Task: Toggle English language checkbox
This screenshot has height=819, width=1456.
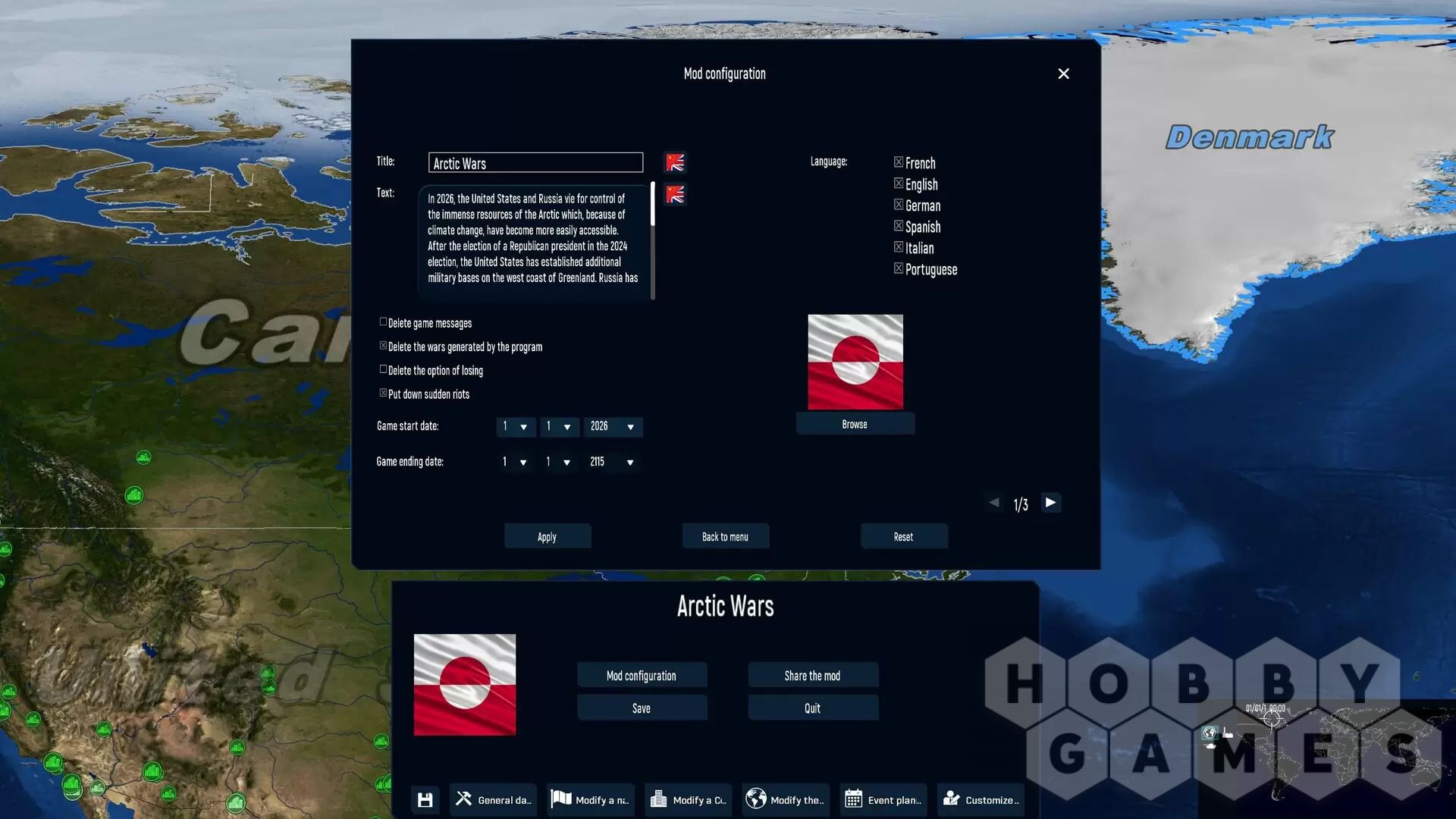Action: pyautogui.click(x=899, y=184)
